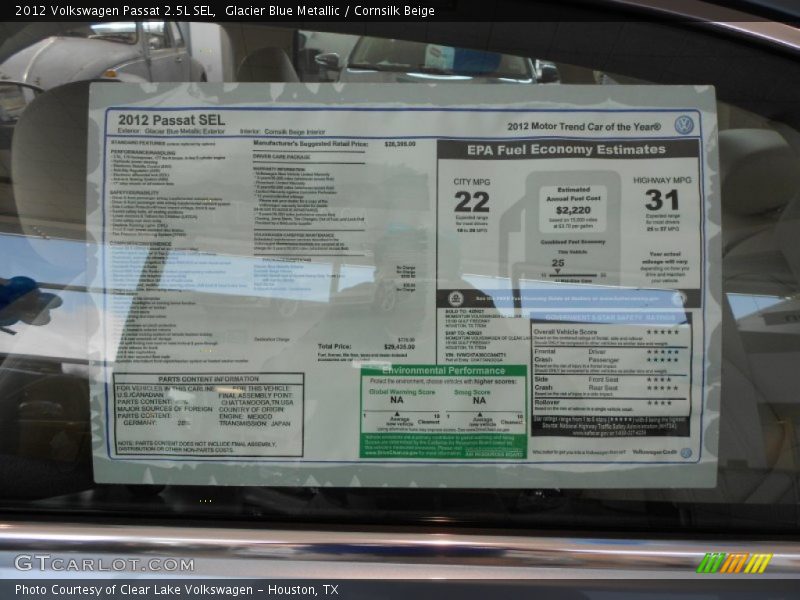Click the Clear Lake Volkswagen photo credit caption
The image size is (800, 600).
pos(176,590)
